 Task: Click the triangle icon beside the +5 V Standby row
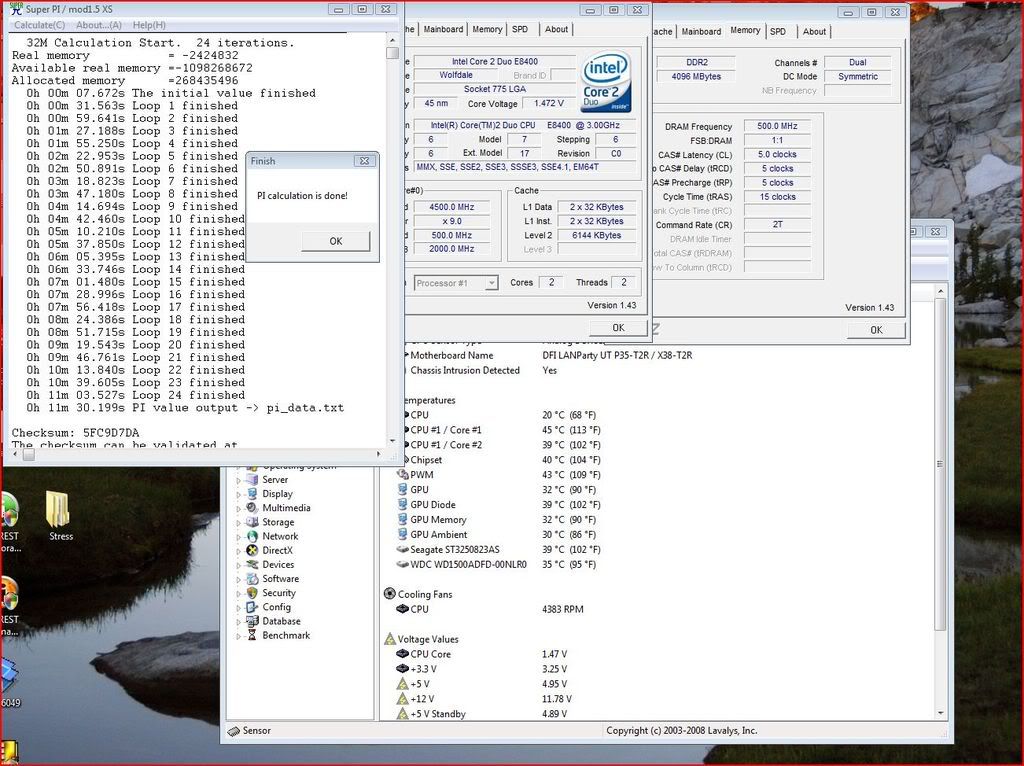pyautogui.click(x=402, y=714)
